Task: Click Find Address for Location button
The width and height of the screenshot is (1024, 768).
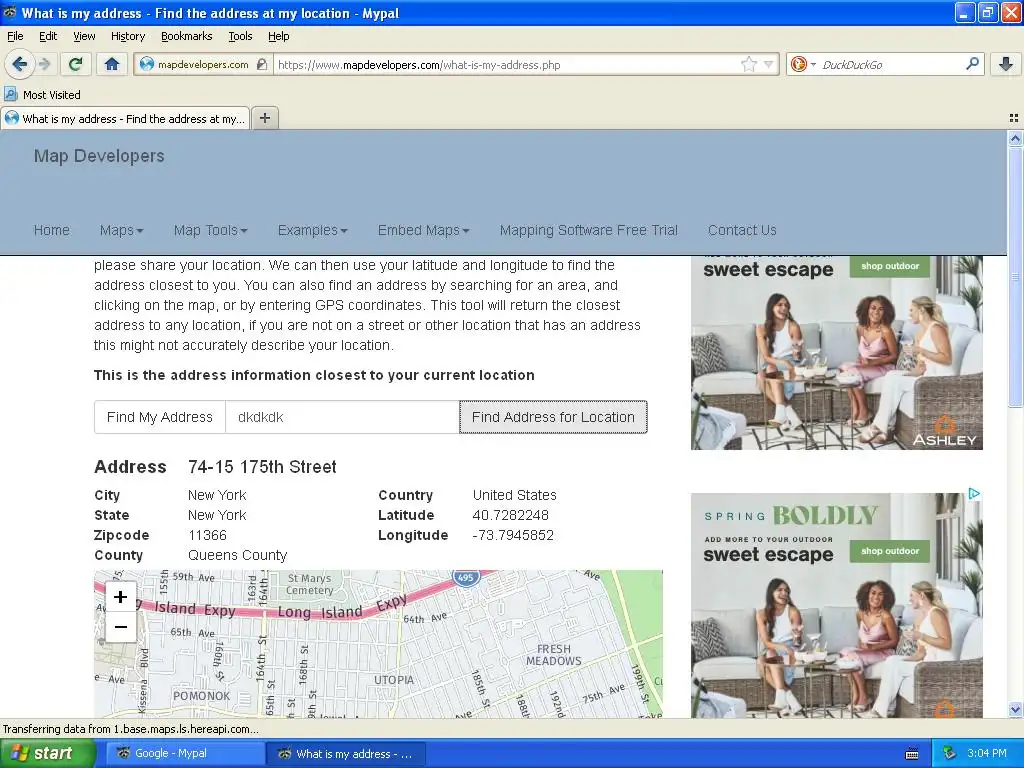Action: (553, 417)
